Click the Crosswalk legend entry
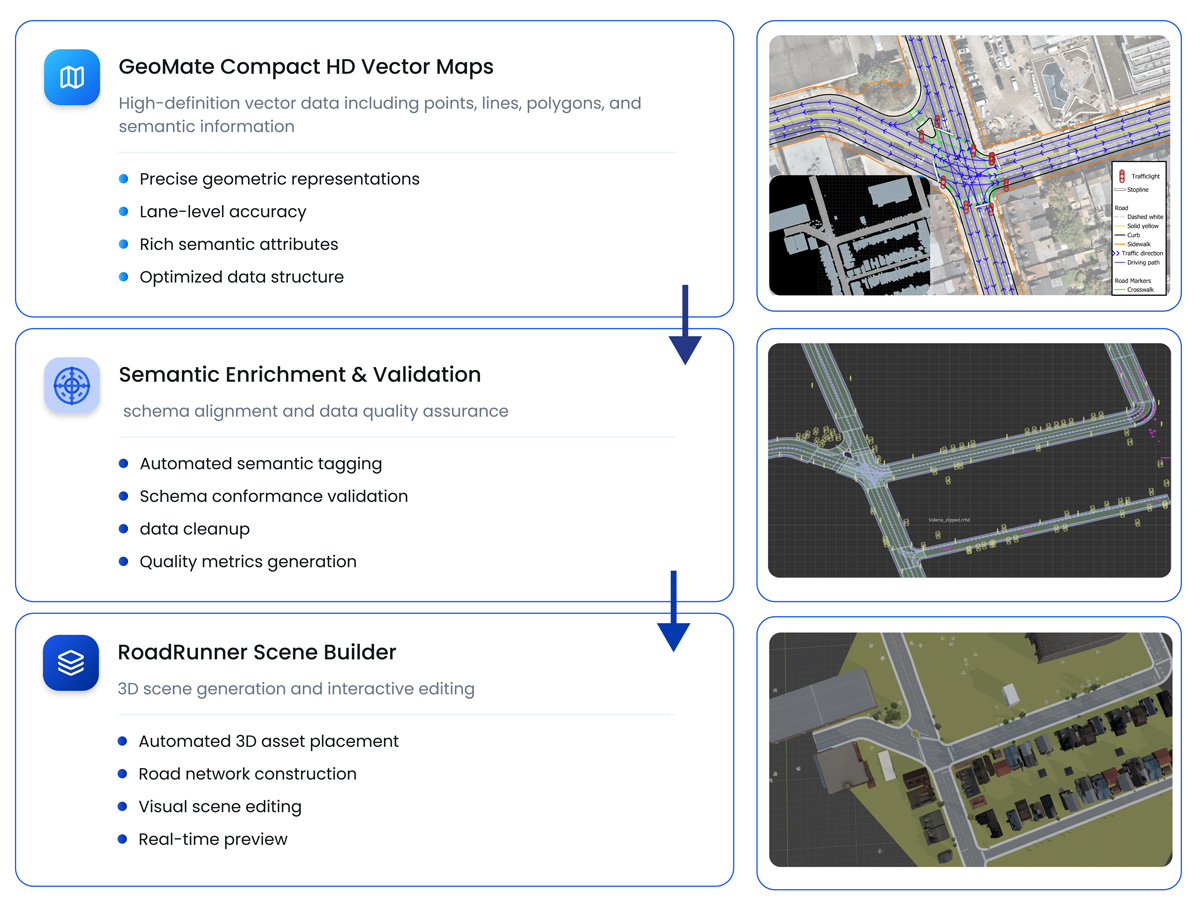This screenshot has height=907, width=1200. [x=1134, y=290]
